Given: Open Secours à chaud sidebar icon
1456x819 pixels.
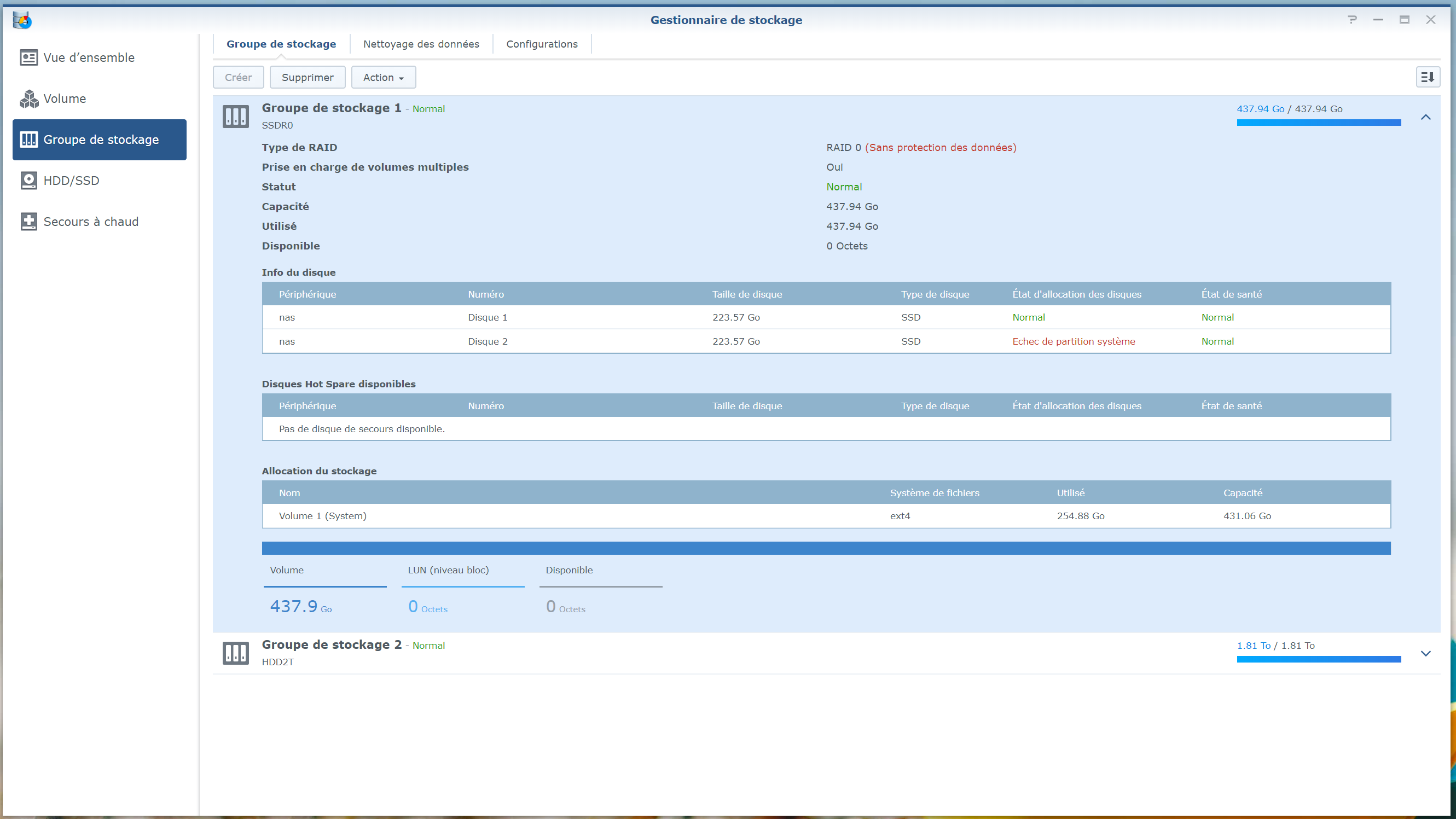Looking at the screenshot, I should (x=29, y=222).
